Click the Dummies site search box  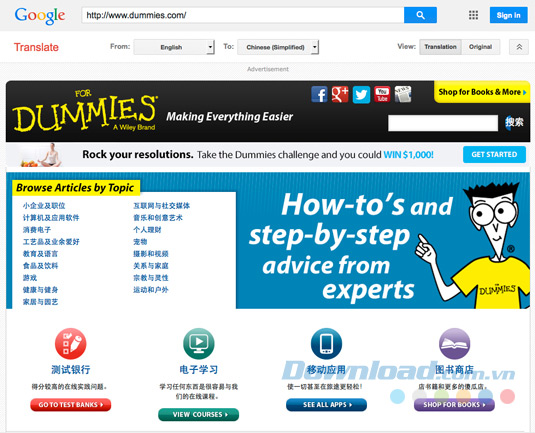pos(443,123)
